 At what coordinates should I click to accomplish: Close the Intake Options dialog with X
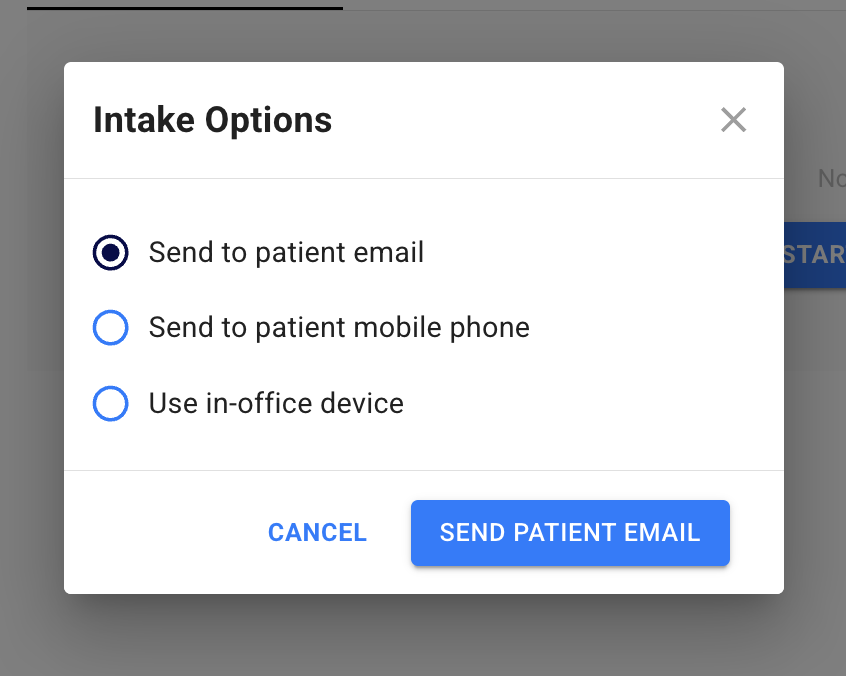(x=733, y=120)
